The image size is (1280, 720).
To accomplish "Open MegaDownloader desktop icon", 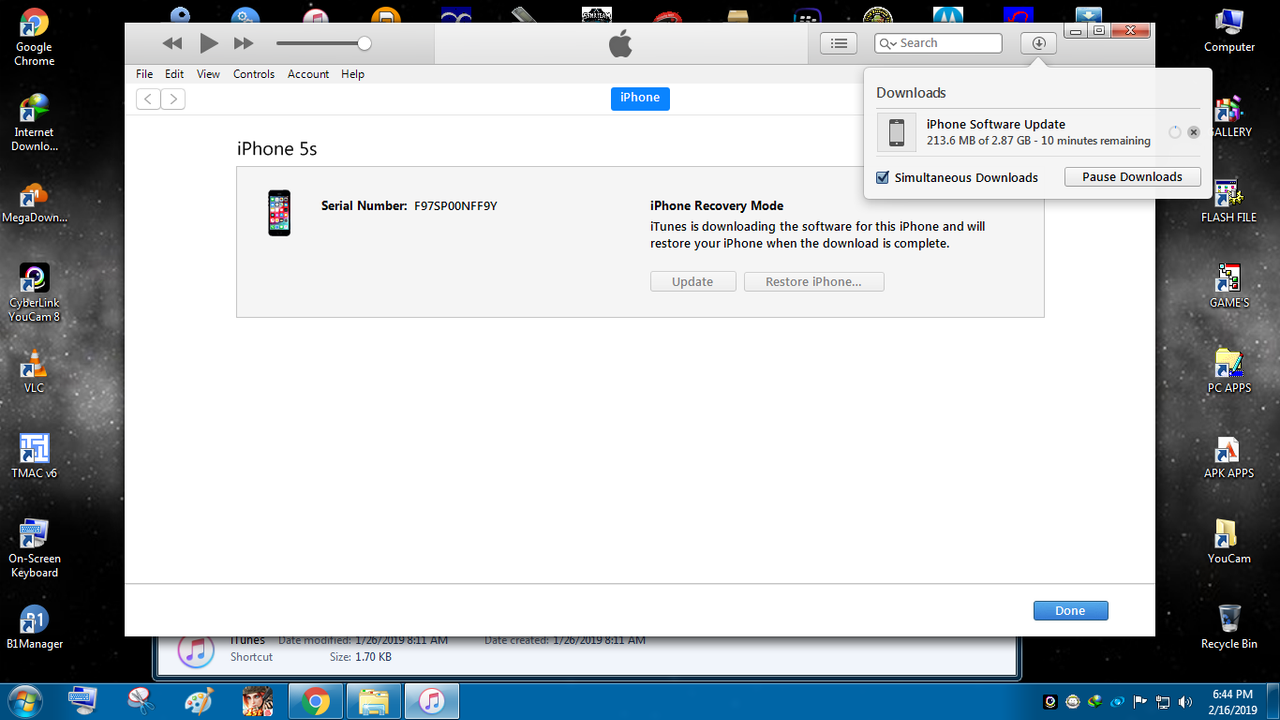I will (x=34, y=203).
